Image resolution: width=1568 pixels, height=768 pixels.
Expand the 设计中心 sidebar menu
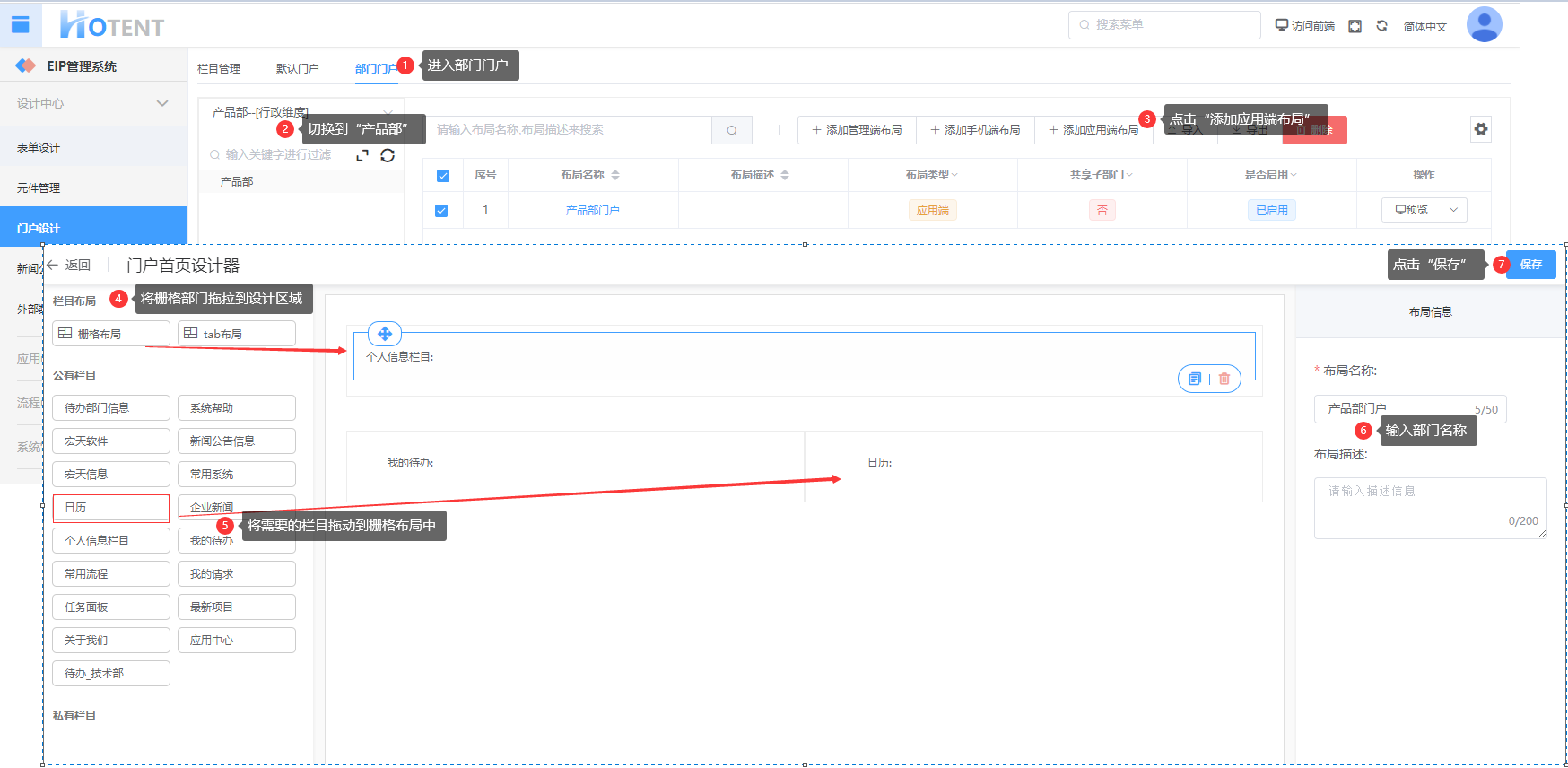pyautogui.click(x=93, y=103)
